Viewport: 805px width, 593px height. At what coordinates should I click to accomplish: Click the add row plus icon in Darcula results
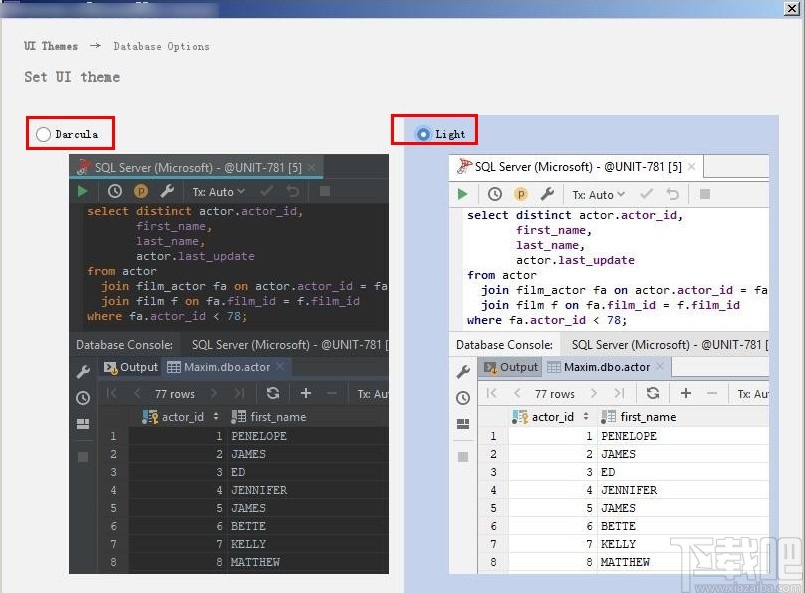click(306, 393)
